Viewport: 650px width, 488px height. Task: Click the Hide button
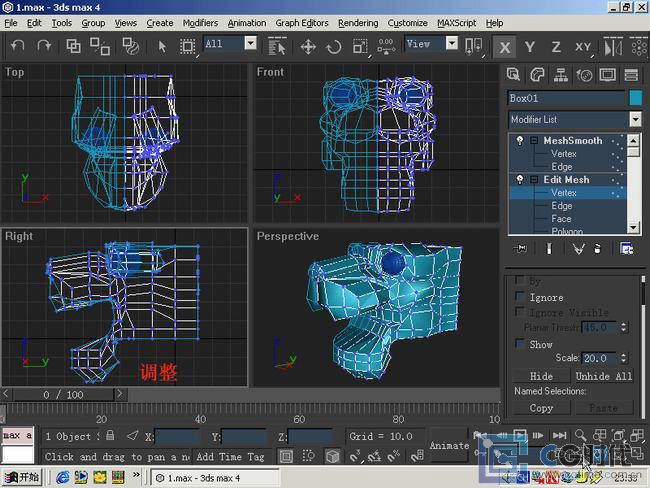pos(541,376)
